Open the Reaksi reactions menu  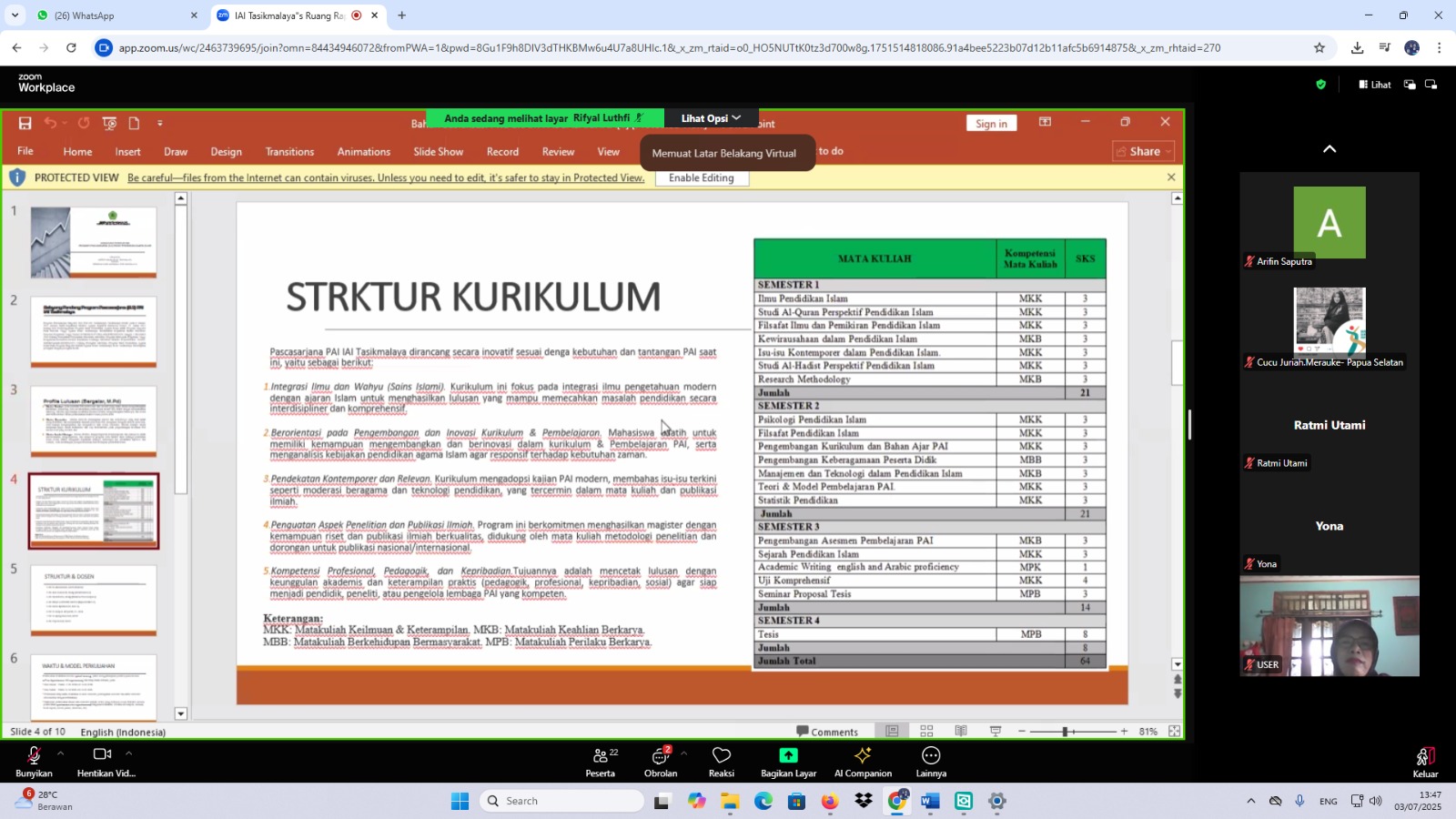pos(721,762)
